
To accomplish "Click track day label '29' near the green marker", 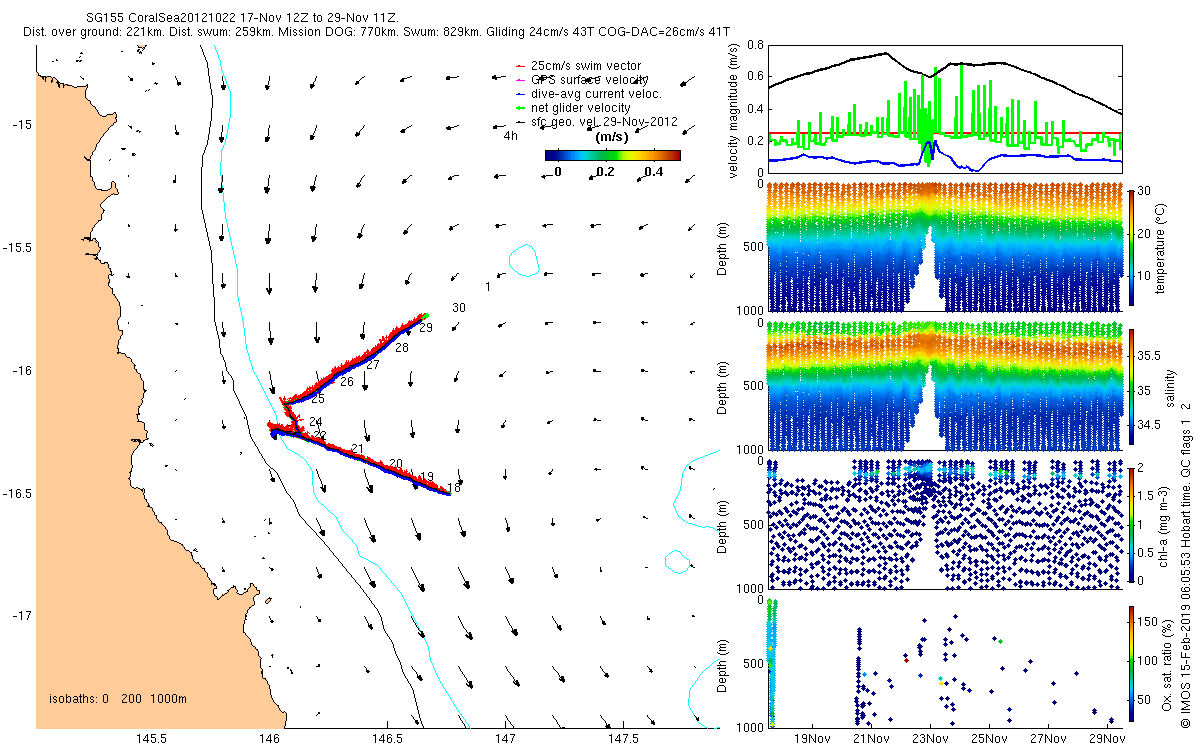I will (426, 328).
